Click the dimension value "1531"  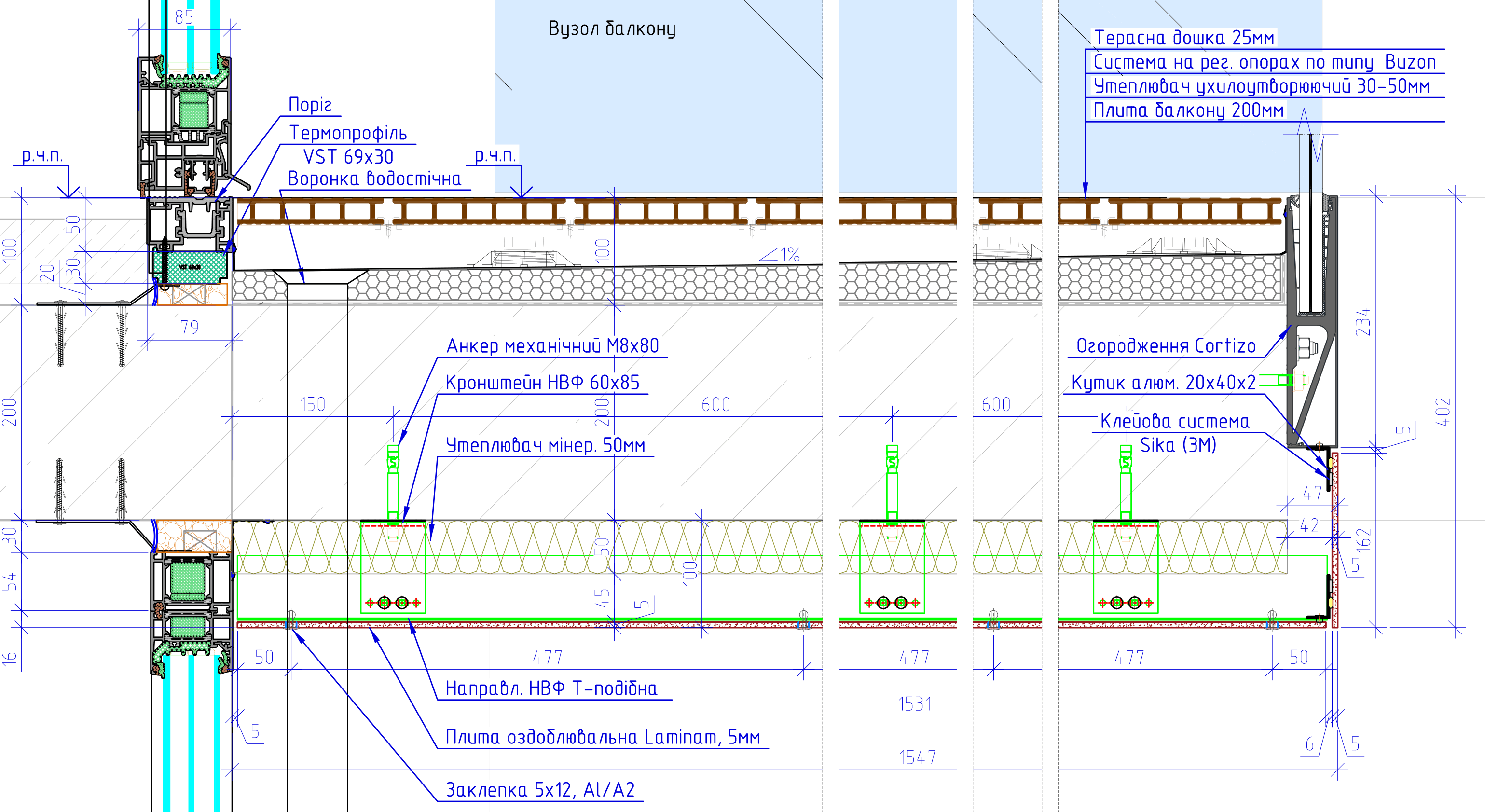pyautogui.click(x=915, y=704)
